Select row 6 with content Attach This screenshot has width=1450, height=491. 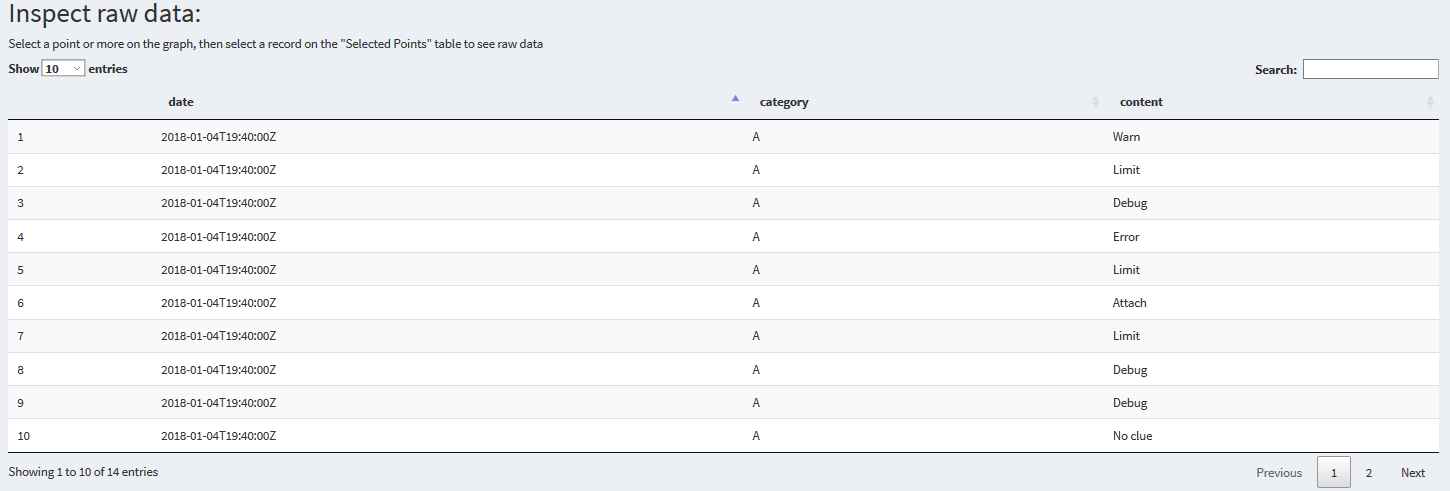coord(723,303)
